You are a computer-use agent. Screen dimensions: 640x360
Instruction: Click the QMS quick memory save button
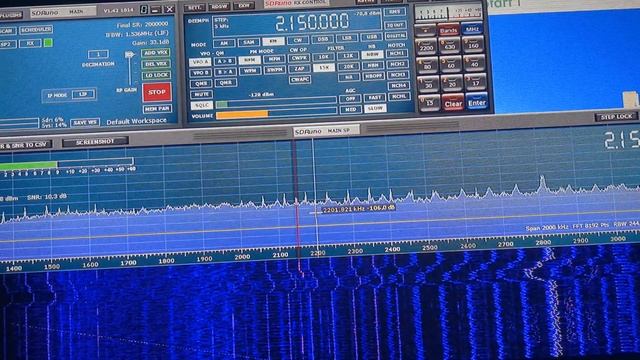pos(201,84)
